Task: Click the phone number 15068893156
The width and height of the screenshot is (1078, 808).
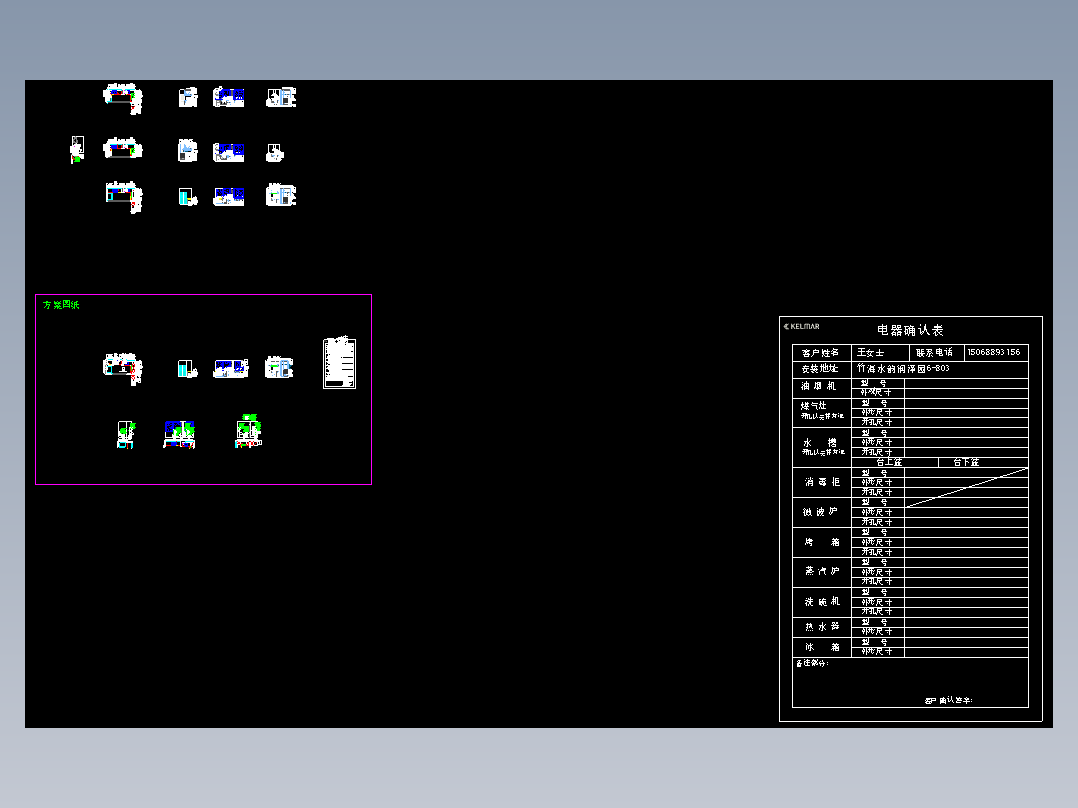Action: click(994, 352)
